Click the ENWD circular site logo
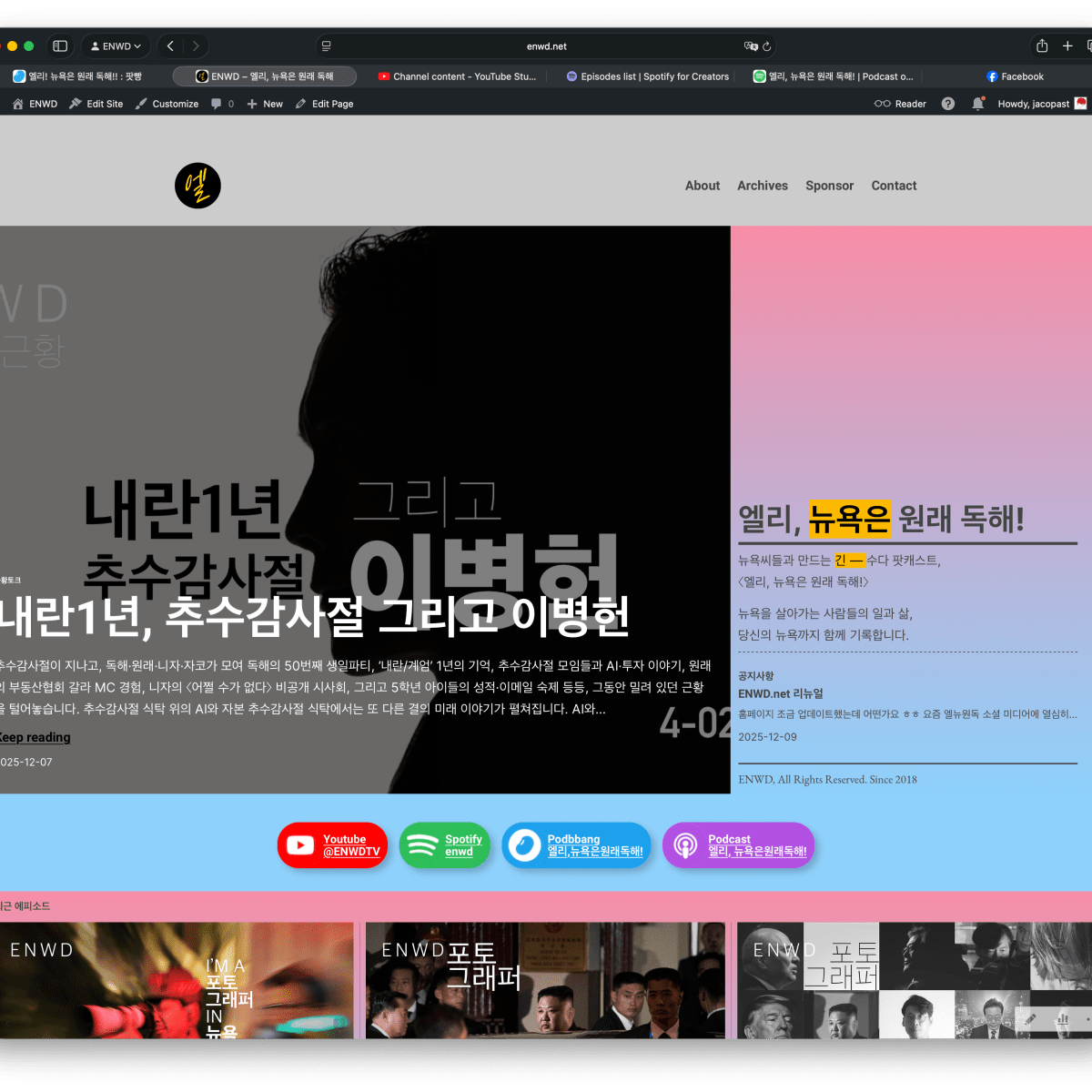1092x1092 pixels. (197, 186)
